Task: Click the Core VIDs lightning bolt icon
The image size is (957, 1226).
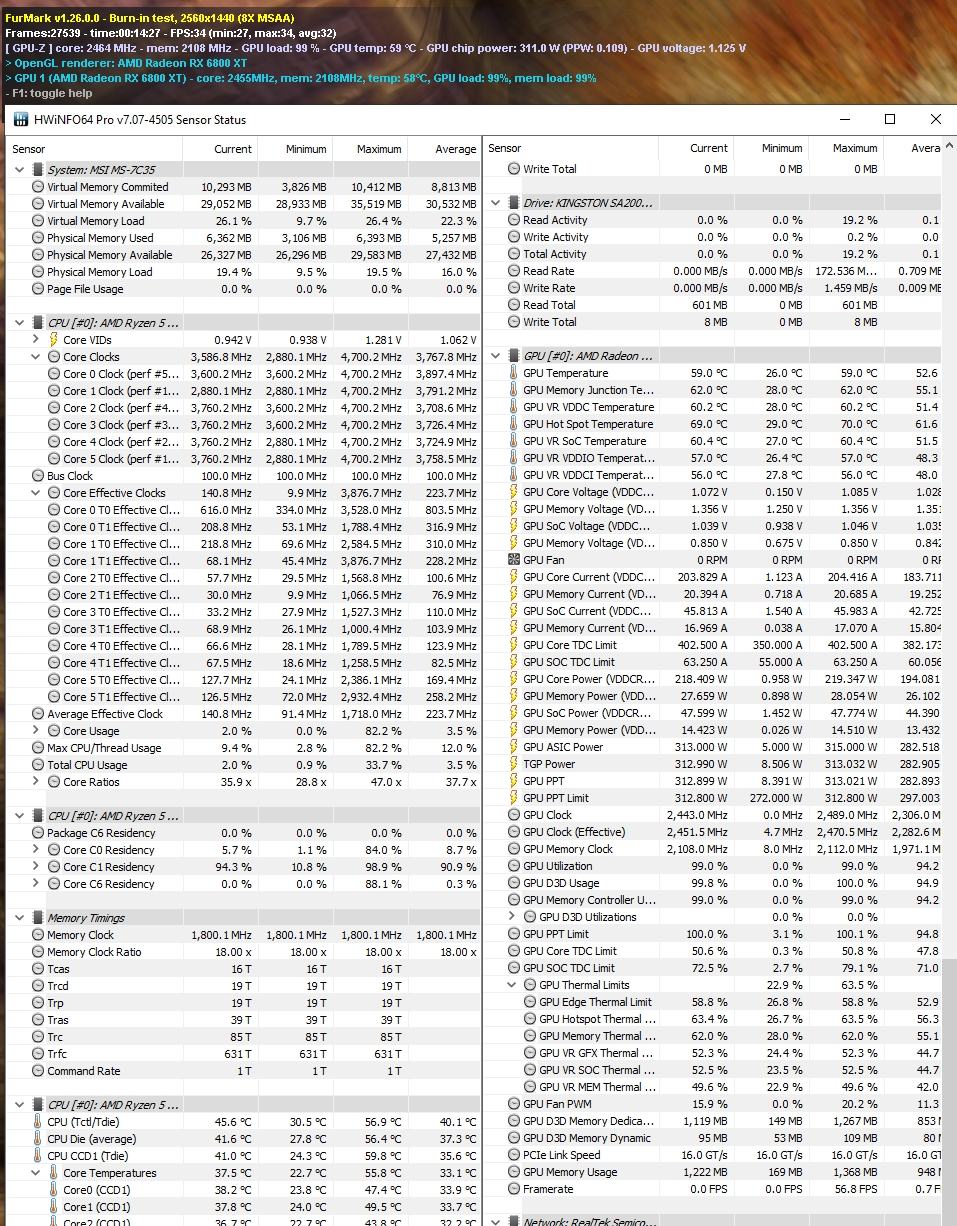Action: pyautogui.click(x=54, y=340)
